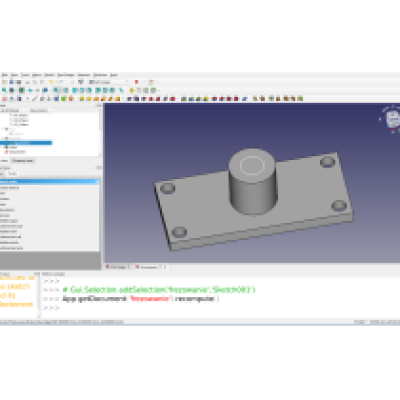
Task: Click the first yellow pad feature icon
Action: [82, 99]
